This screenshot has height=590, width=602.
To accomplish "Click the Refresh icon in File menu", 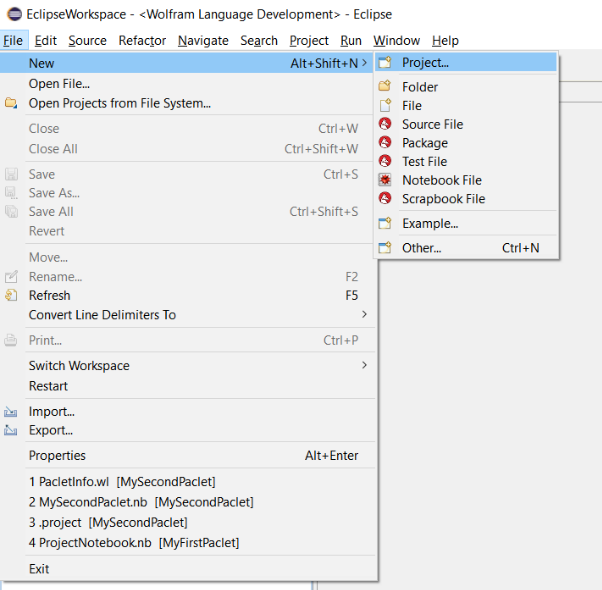I will point(12,295).
